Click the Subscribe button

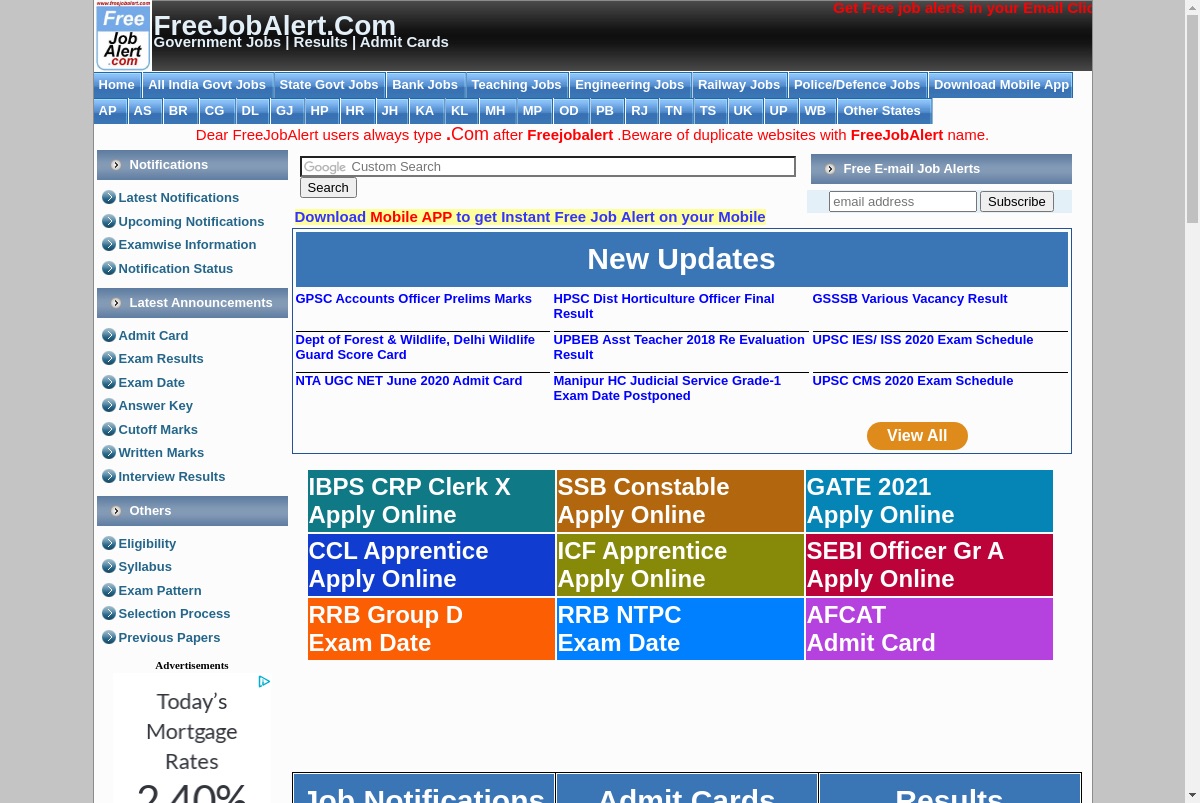coord(1017,202)
